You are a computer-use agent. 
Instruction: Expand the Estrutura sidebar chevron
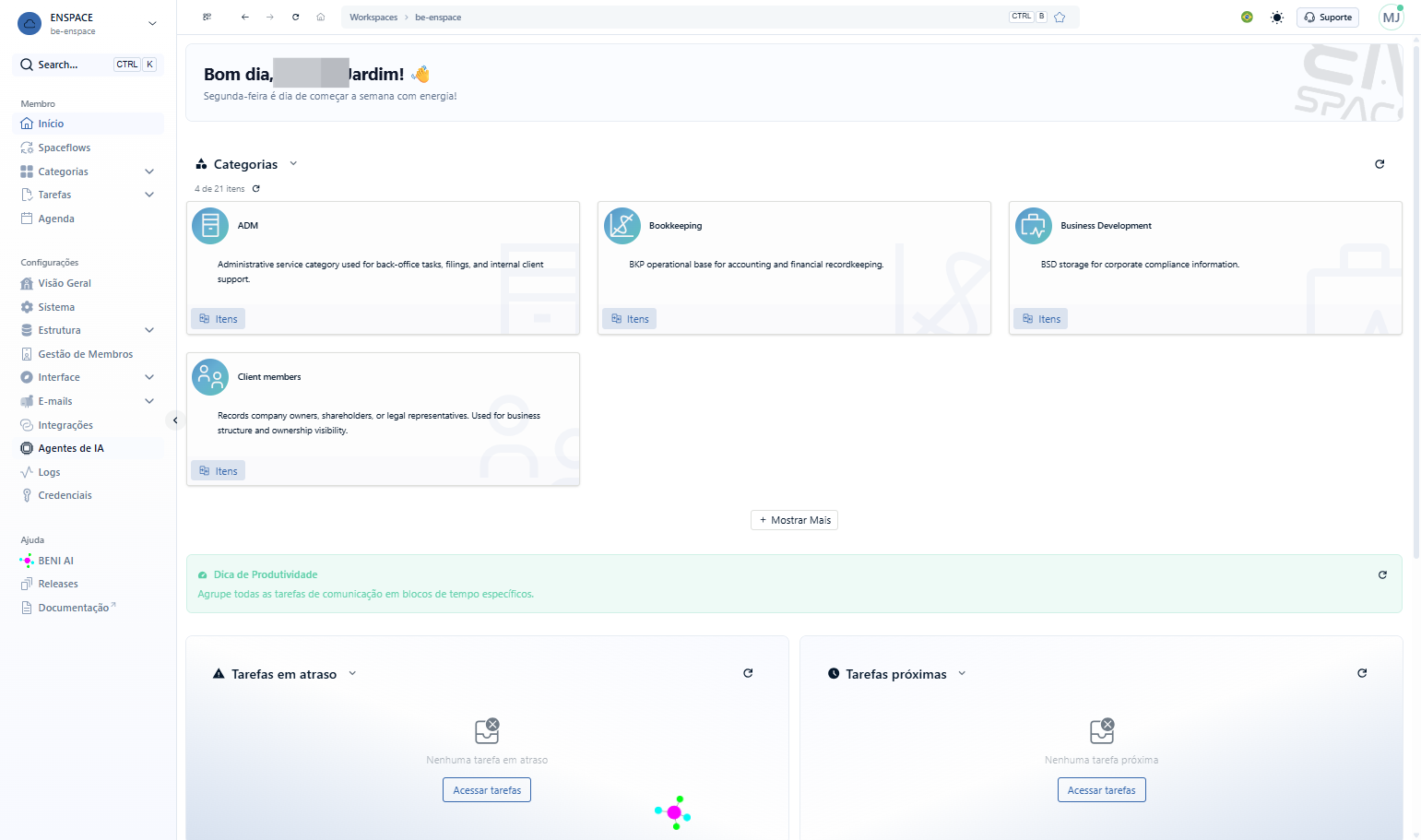(x=149, y=330)
